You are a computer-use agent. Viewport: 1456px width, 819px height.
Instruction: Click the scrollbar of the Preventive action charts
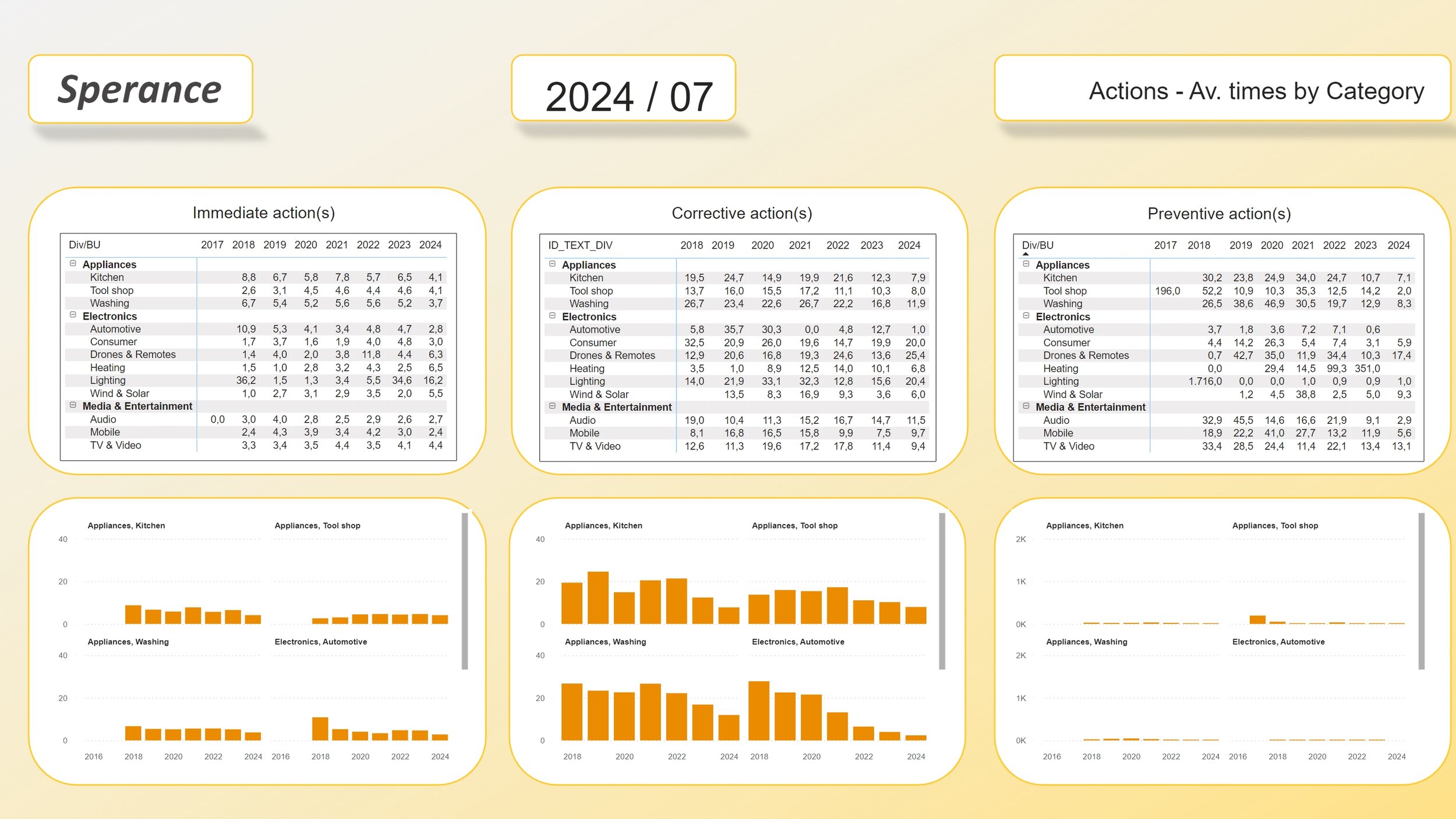tap(1422, 591)
